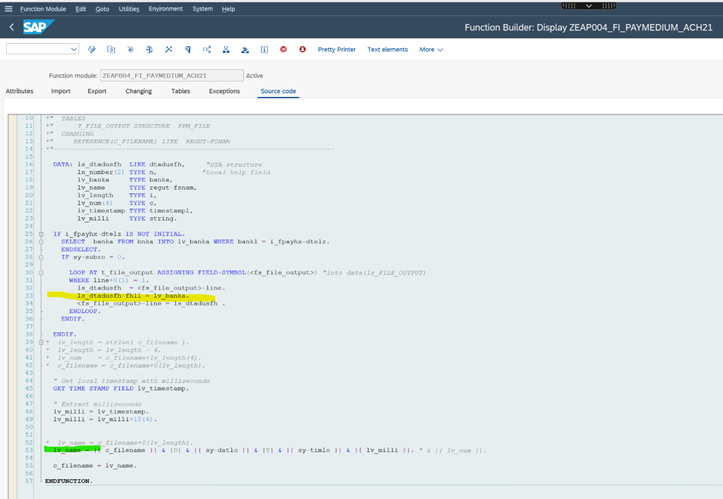Click the 'GET TIME STAMP FIELD lv_timestamp' line
The height and width of the screenshot is (499, 723).
pos(121,389)
